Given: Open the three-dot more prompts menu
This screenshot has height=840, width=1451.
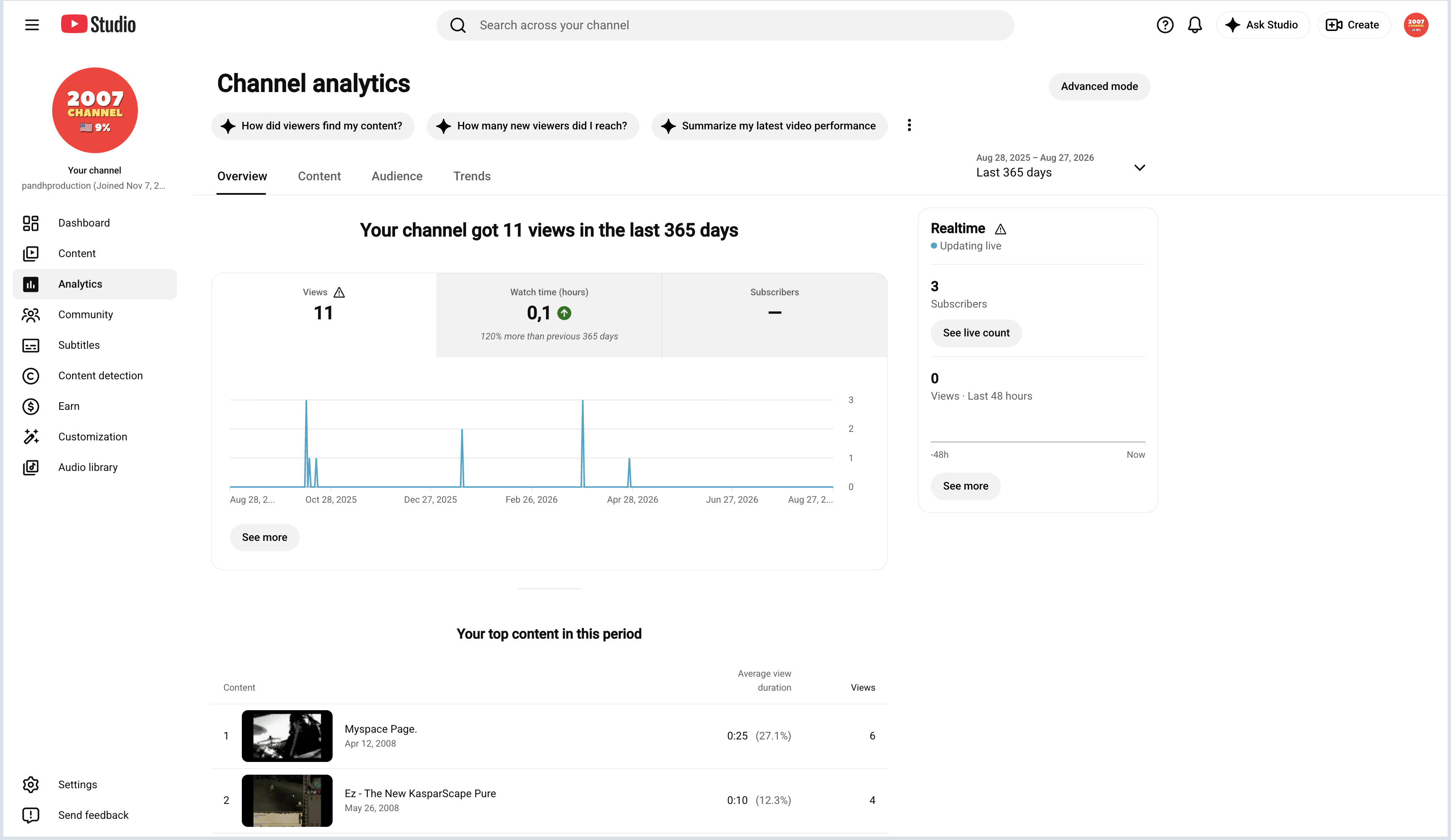Looking at the screenshot, I should click(x=909, y=126).
